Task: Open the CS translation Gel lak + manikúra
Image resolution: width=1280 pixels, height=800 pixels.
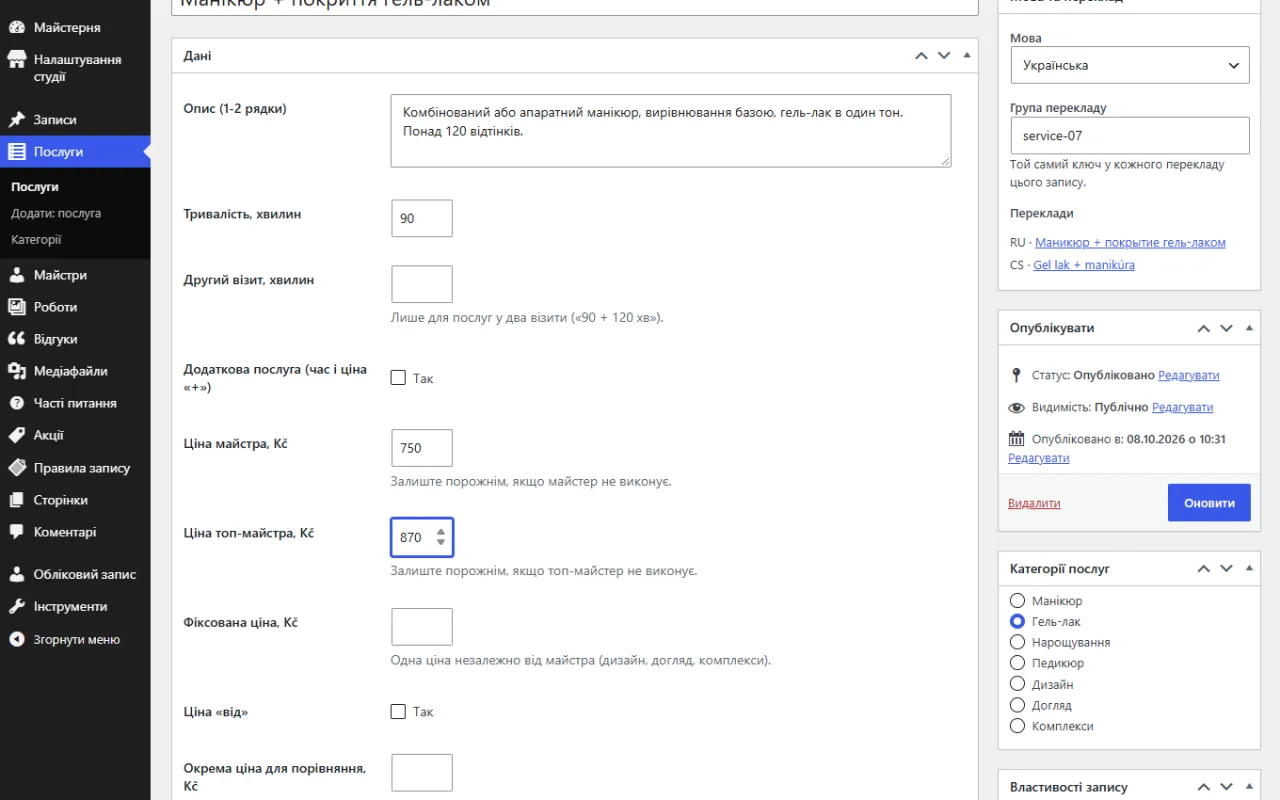Action: tap(1084, 265)
